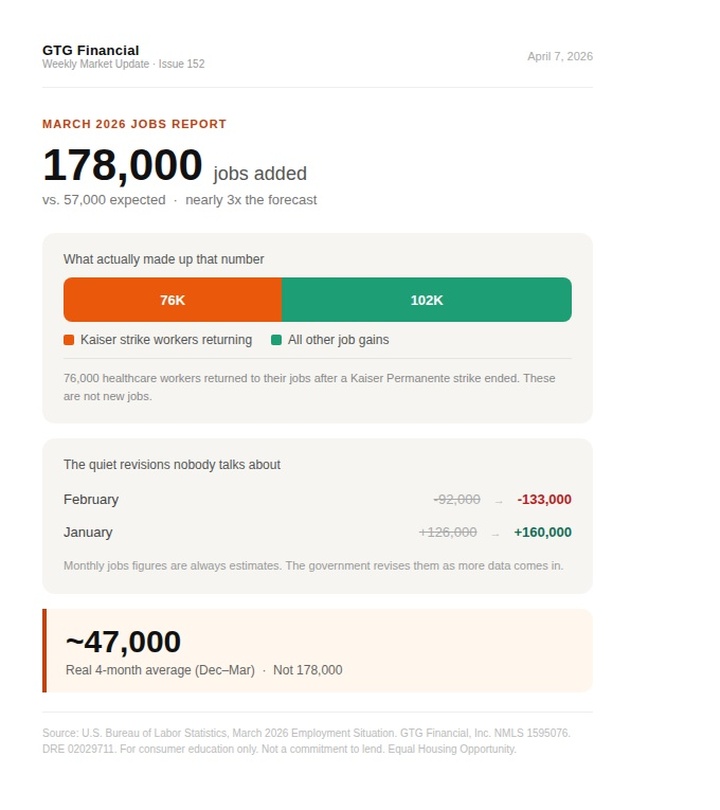
Task: Click the orange Kaiser strike legend swatch
Action: coord(69,340)
